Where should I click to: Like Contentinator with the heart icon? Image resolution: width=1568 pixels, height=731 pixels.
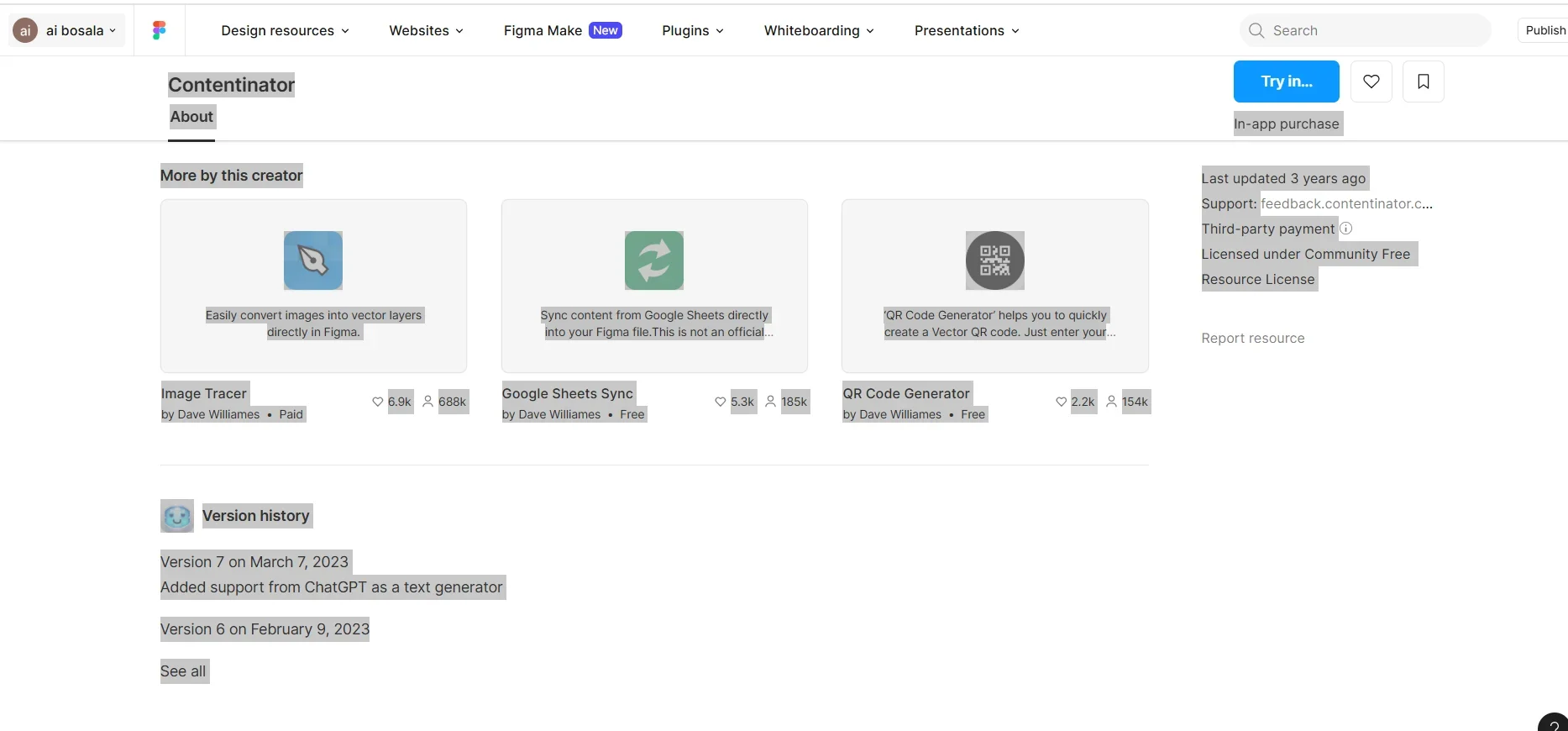click(x=1371, y=82)
